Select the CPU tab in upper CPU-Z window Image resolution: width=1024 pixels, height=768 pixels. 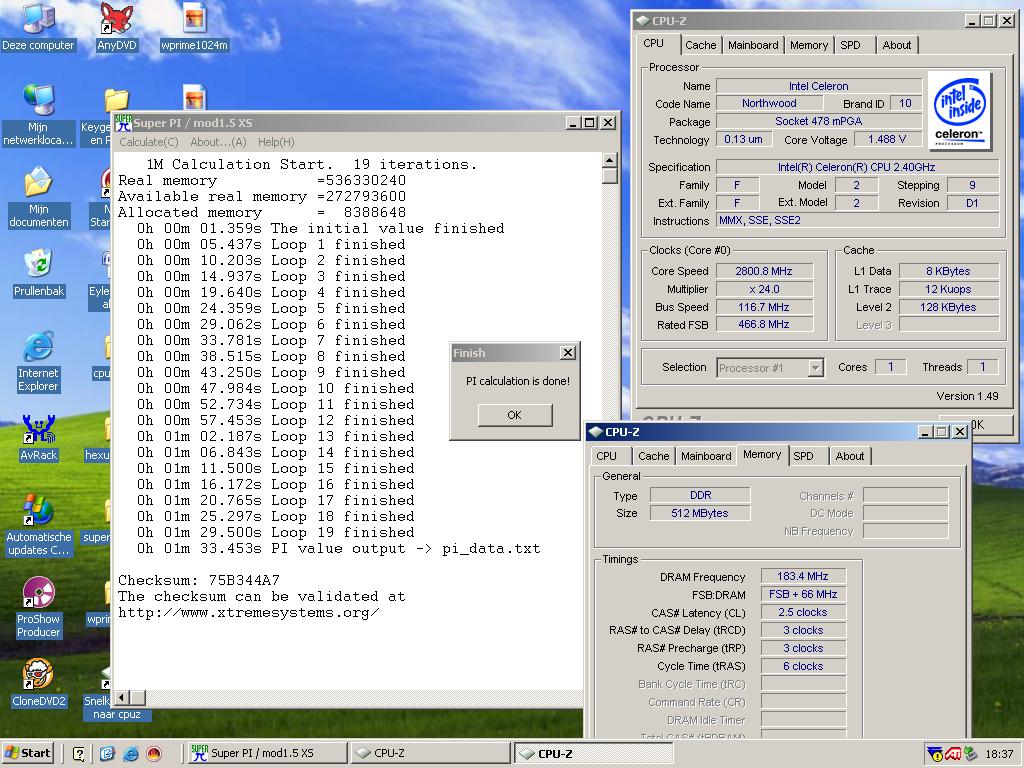(653, 43)
